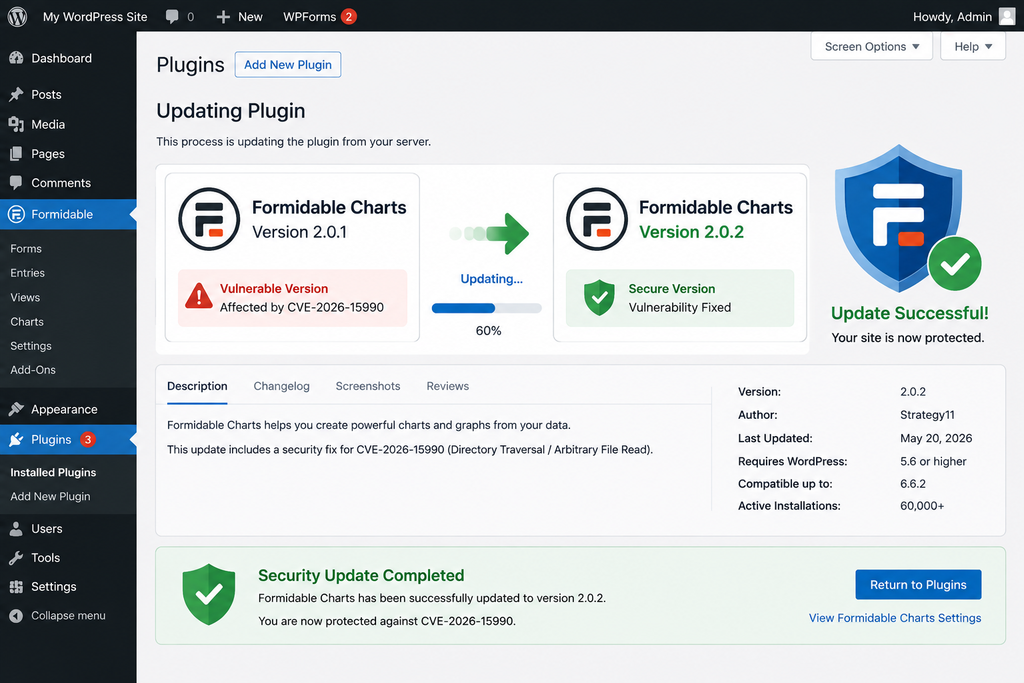Open Views in Formidable submenu
1024x683 pixels.
point(25,298)
